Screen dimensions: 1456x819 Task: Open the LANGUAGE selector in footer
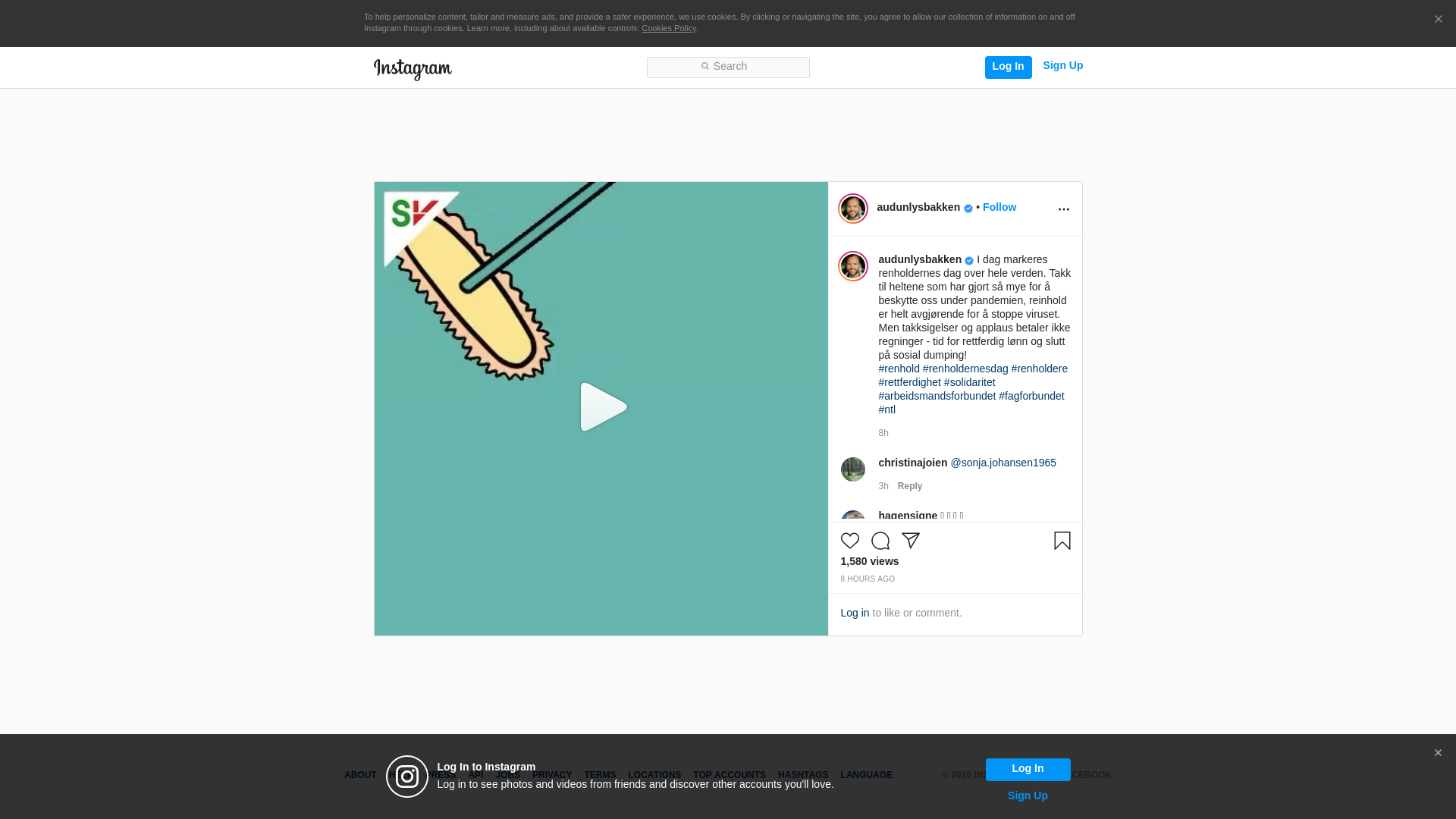[866, 775]
